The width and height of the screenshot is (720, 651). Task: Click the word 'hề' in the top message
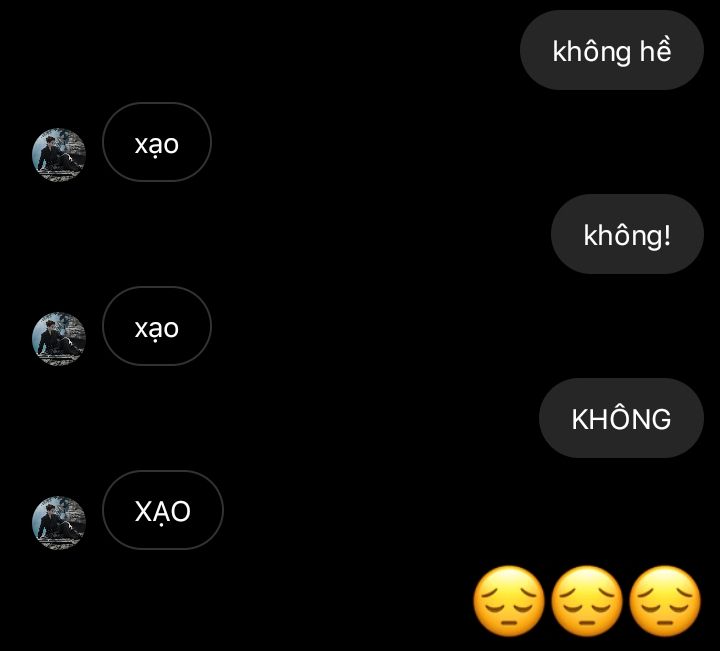656,50
